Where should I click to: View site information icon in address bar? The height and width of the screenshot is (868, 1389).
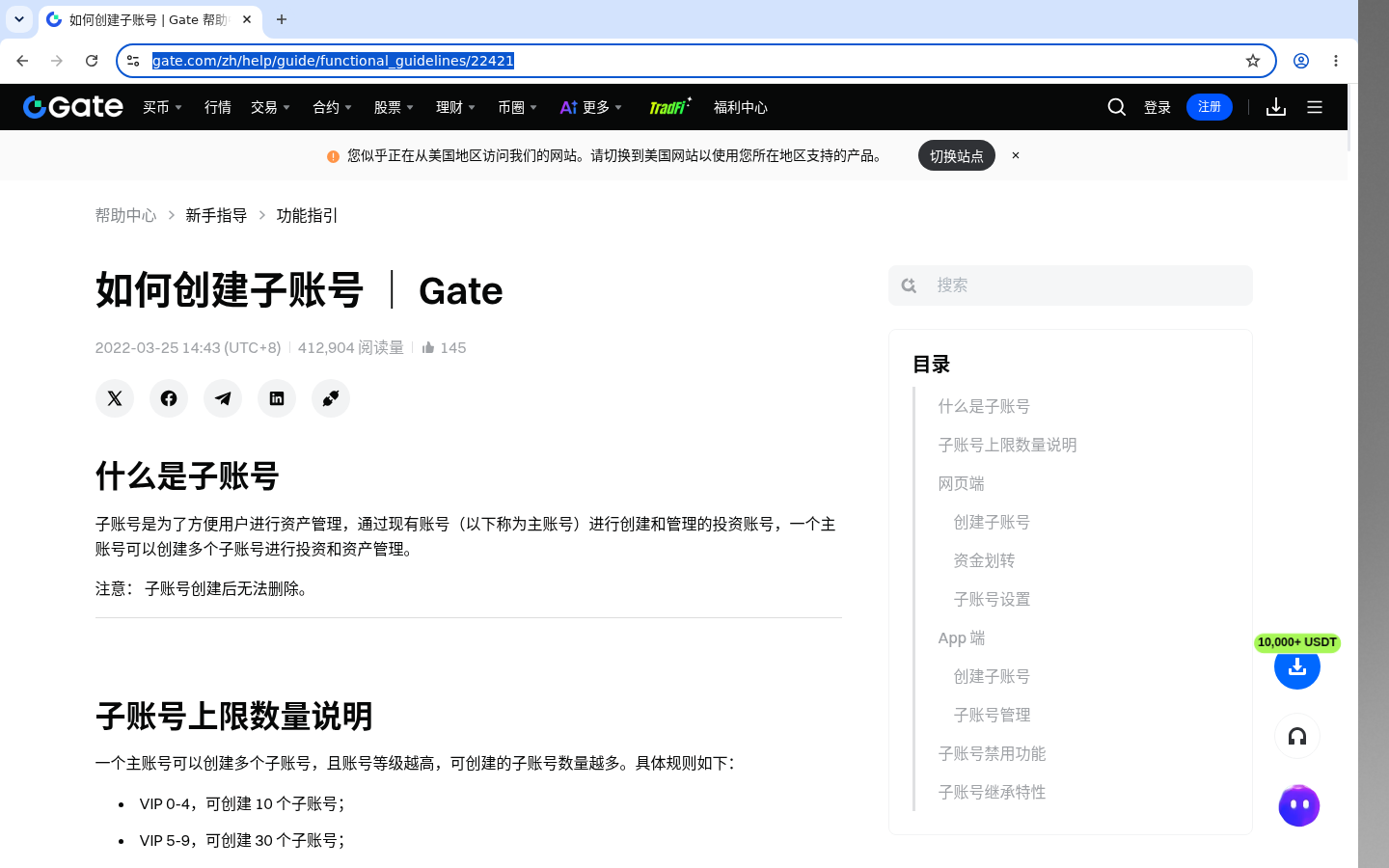pos(133,61)
